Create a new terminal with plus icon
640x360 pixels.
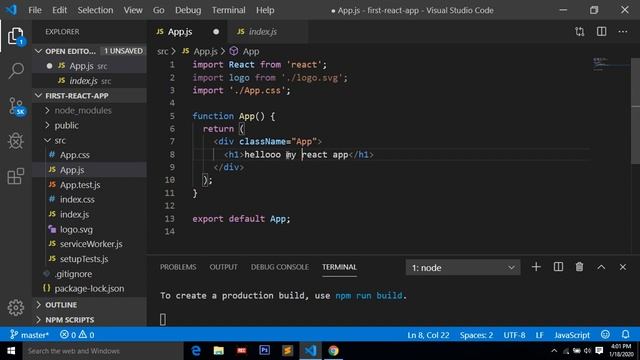536,267
